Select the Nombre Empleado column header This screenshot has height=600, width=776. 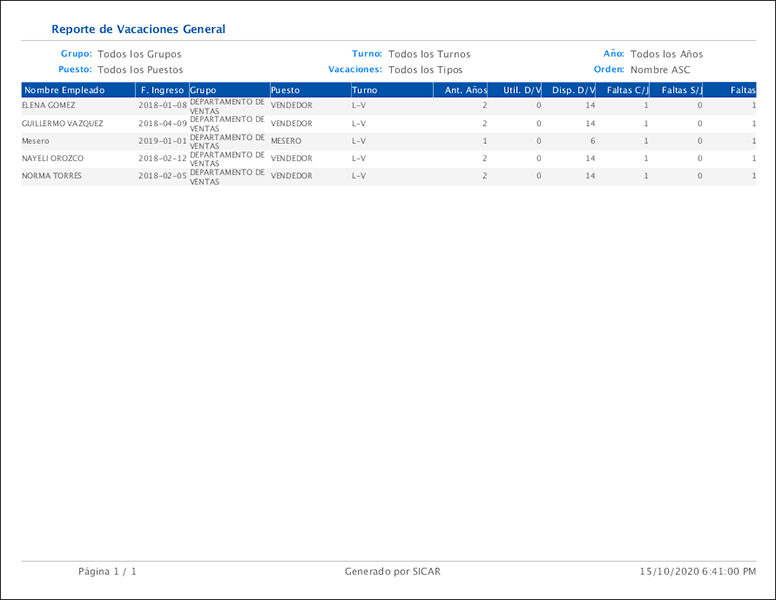pos(64,90)
